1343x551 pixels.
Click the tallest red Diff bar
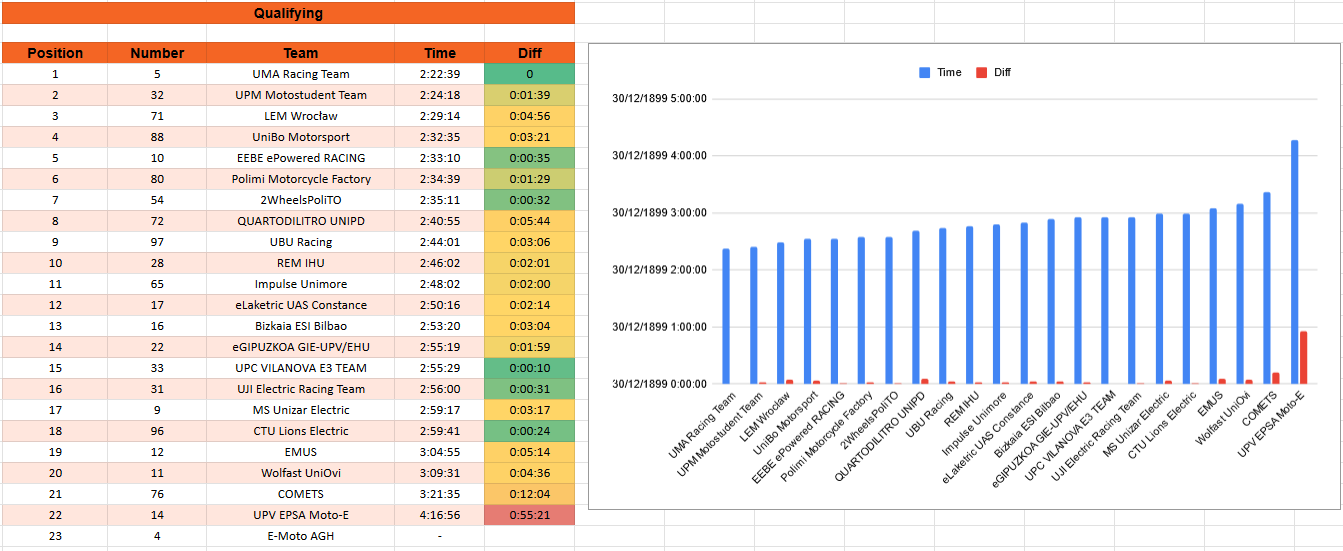[1304, 357]
